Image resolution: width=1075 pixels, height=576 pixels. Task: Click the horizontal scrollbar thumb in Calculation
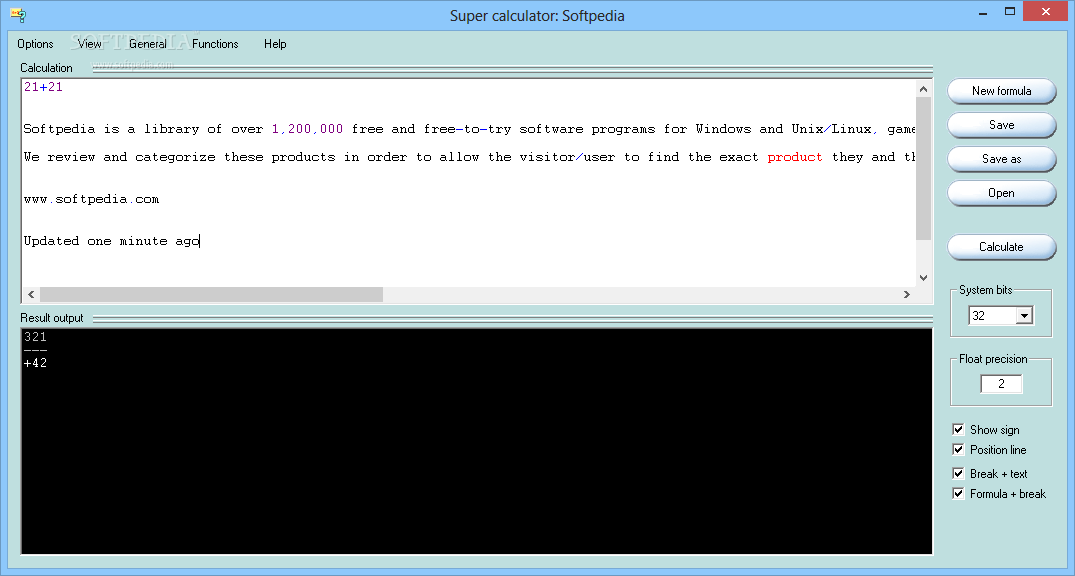coord(211,294)
